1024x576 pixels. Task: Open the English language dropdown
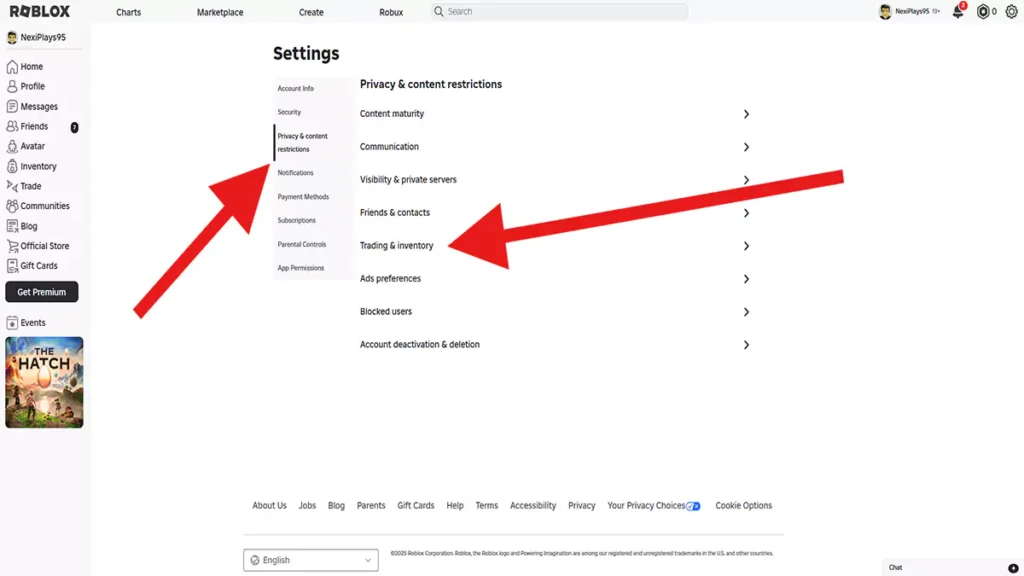click(311, 560)
